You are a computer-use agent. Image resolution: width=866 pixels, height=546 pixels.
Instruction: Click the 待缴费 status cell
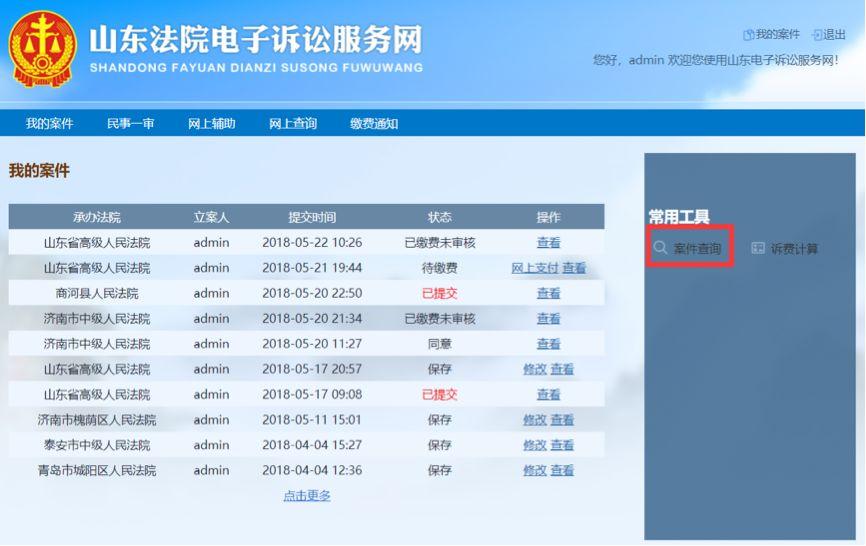tap(440, 268)
